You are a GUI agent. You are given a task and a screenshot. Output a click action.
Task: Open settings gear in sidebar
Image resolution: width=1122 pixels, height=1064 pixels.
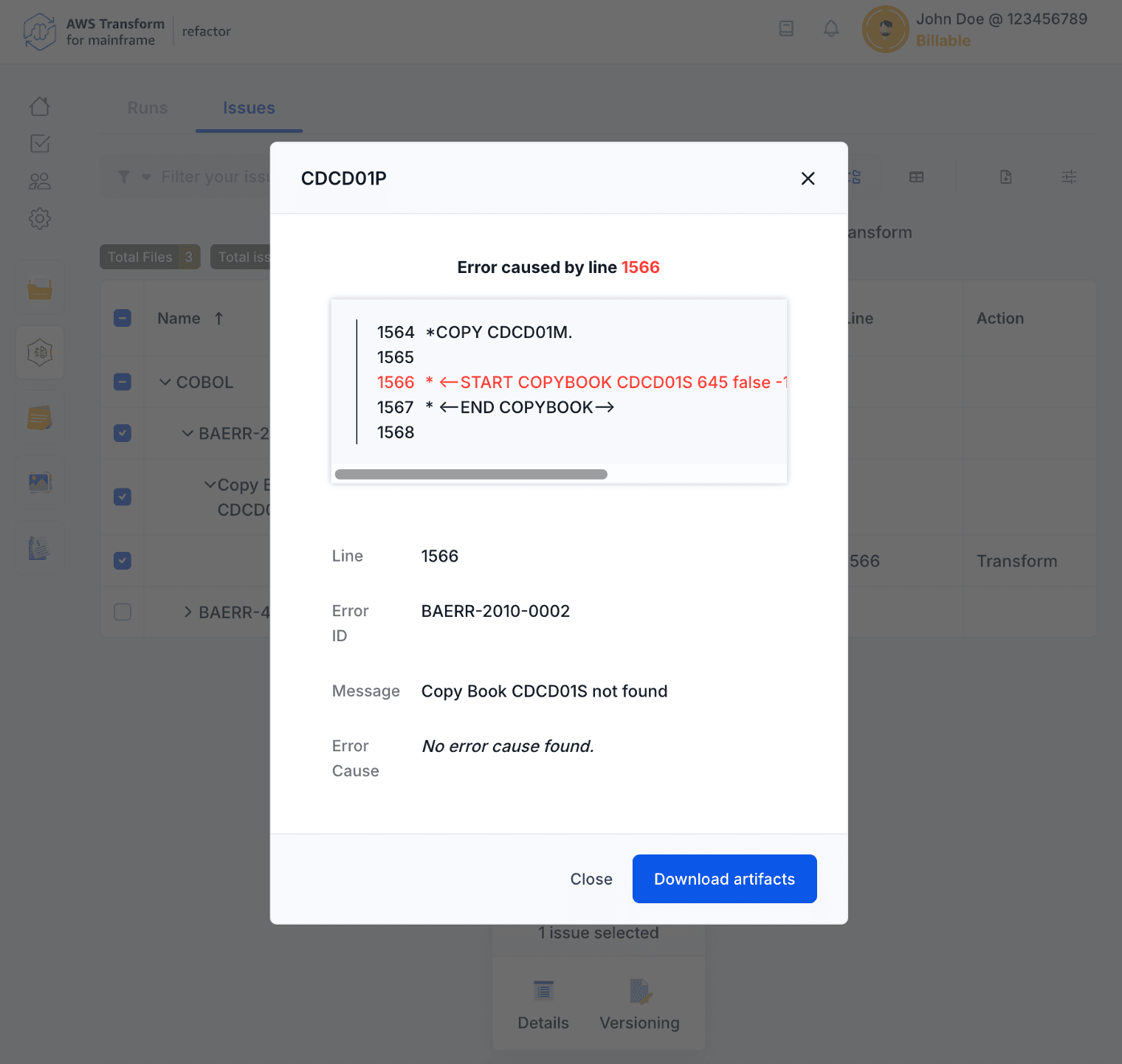[x=40, y=218]
